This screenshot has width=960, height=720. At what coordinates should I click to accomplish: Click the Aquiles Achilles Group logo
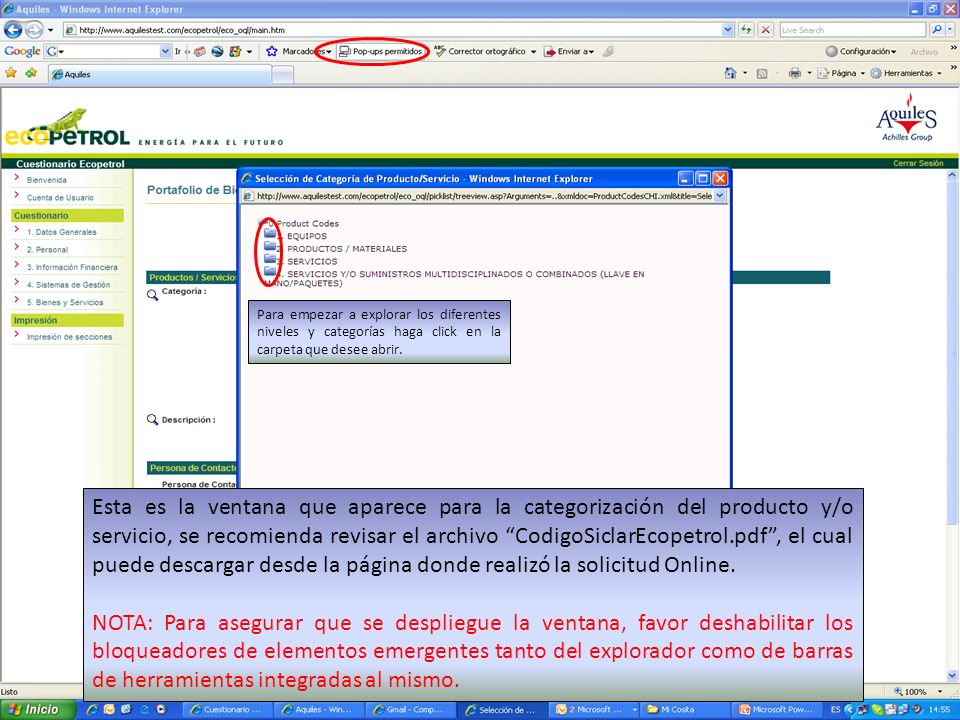point(907,118)
